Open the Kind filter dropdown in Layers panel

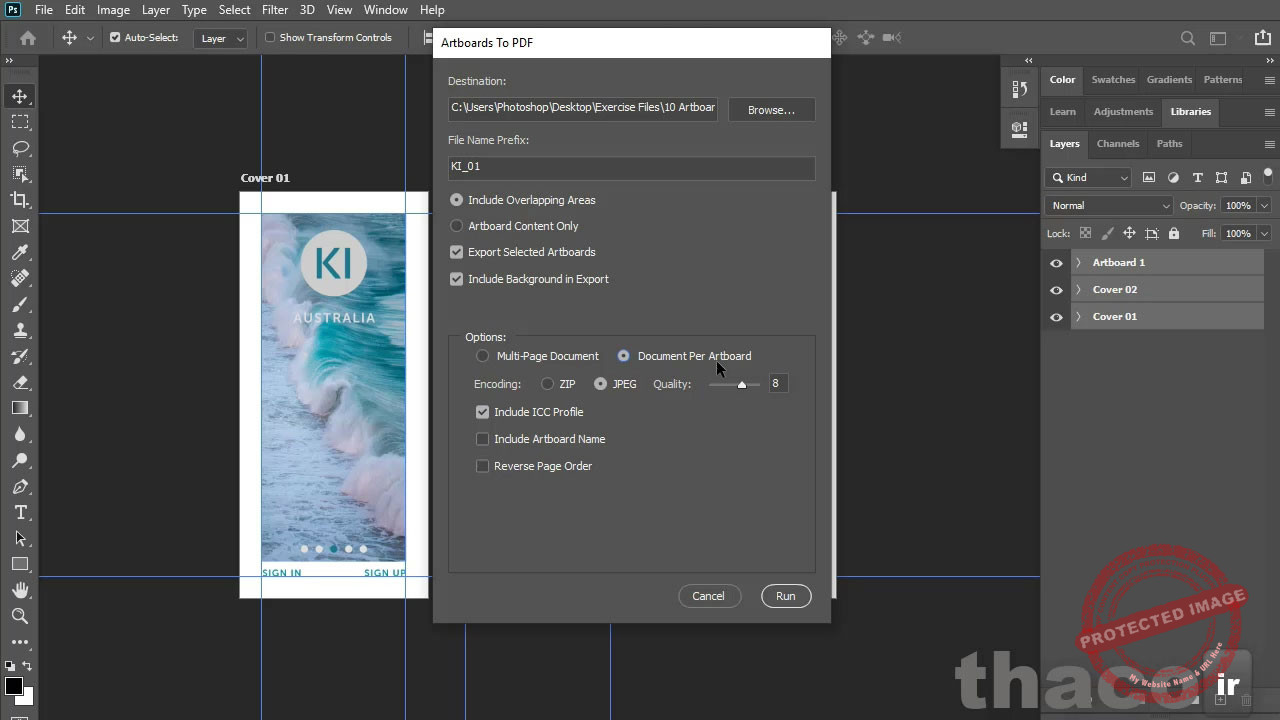[x=1088, y=177]
